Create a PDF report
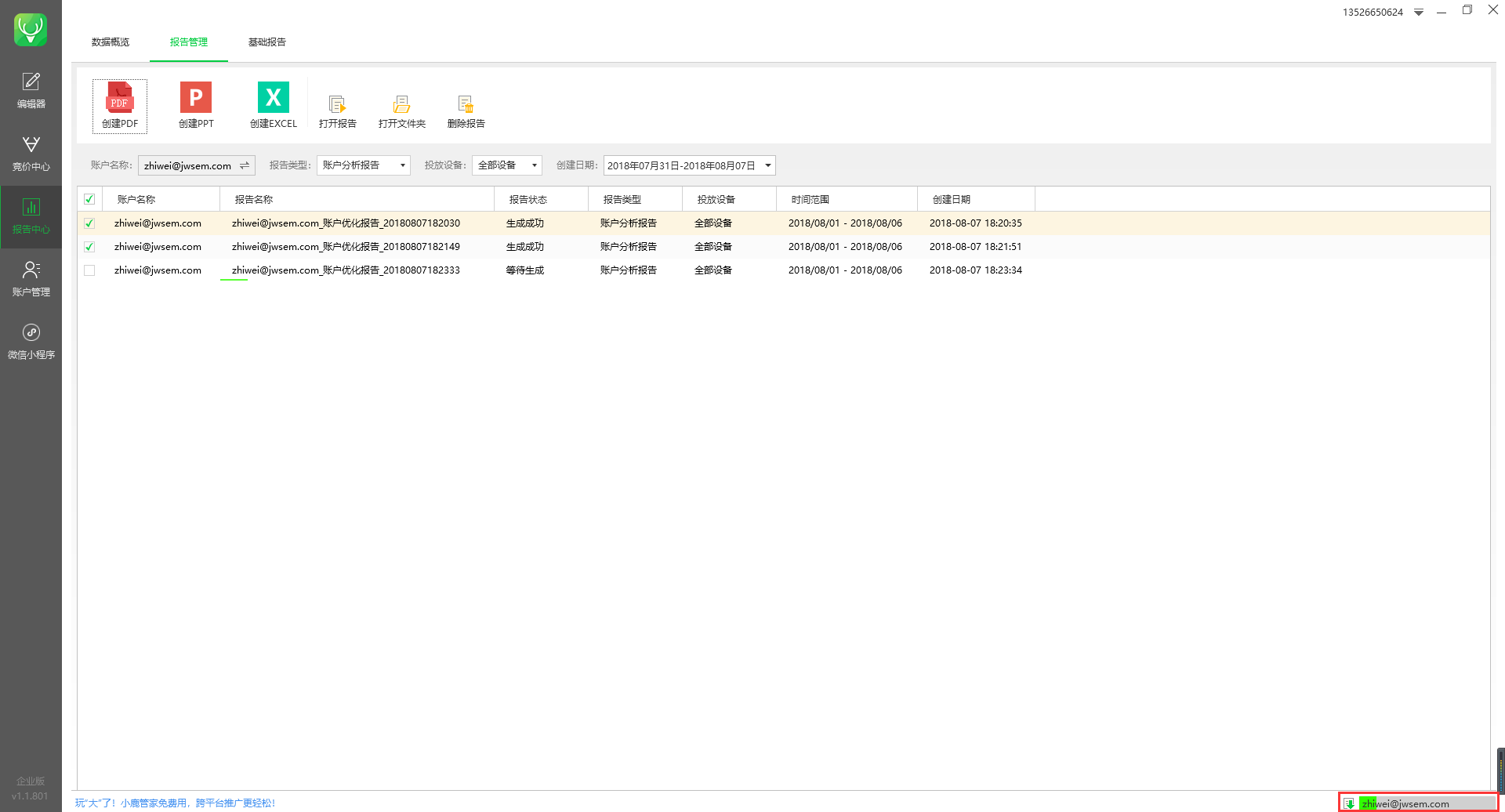The image size is (1505, 812). pyautogui.click(x=120, y=106)
